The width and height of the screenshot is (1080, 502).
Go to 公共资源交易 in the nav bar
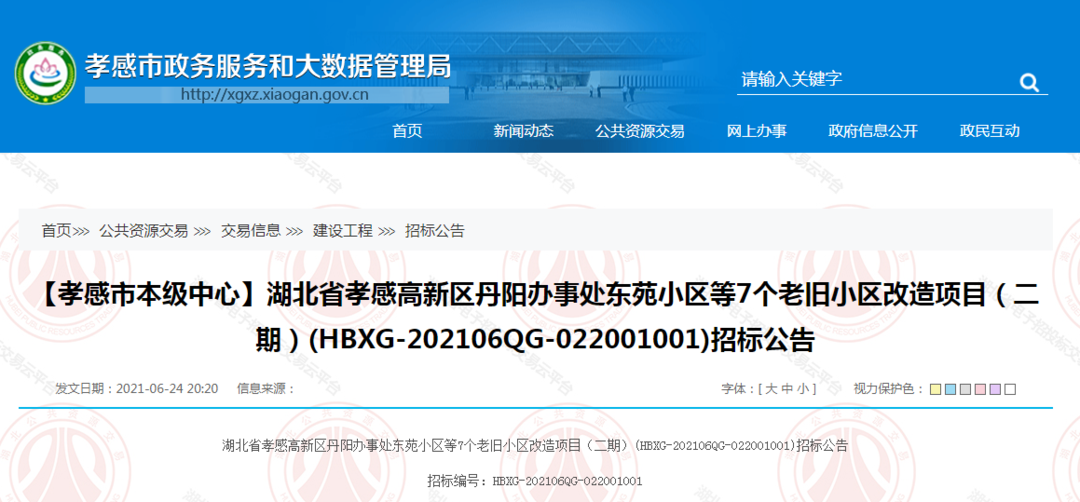[x=640, y=131]
